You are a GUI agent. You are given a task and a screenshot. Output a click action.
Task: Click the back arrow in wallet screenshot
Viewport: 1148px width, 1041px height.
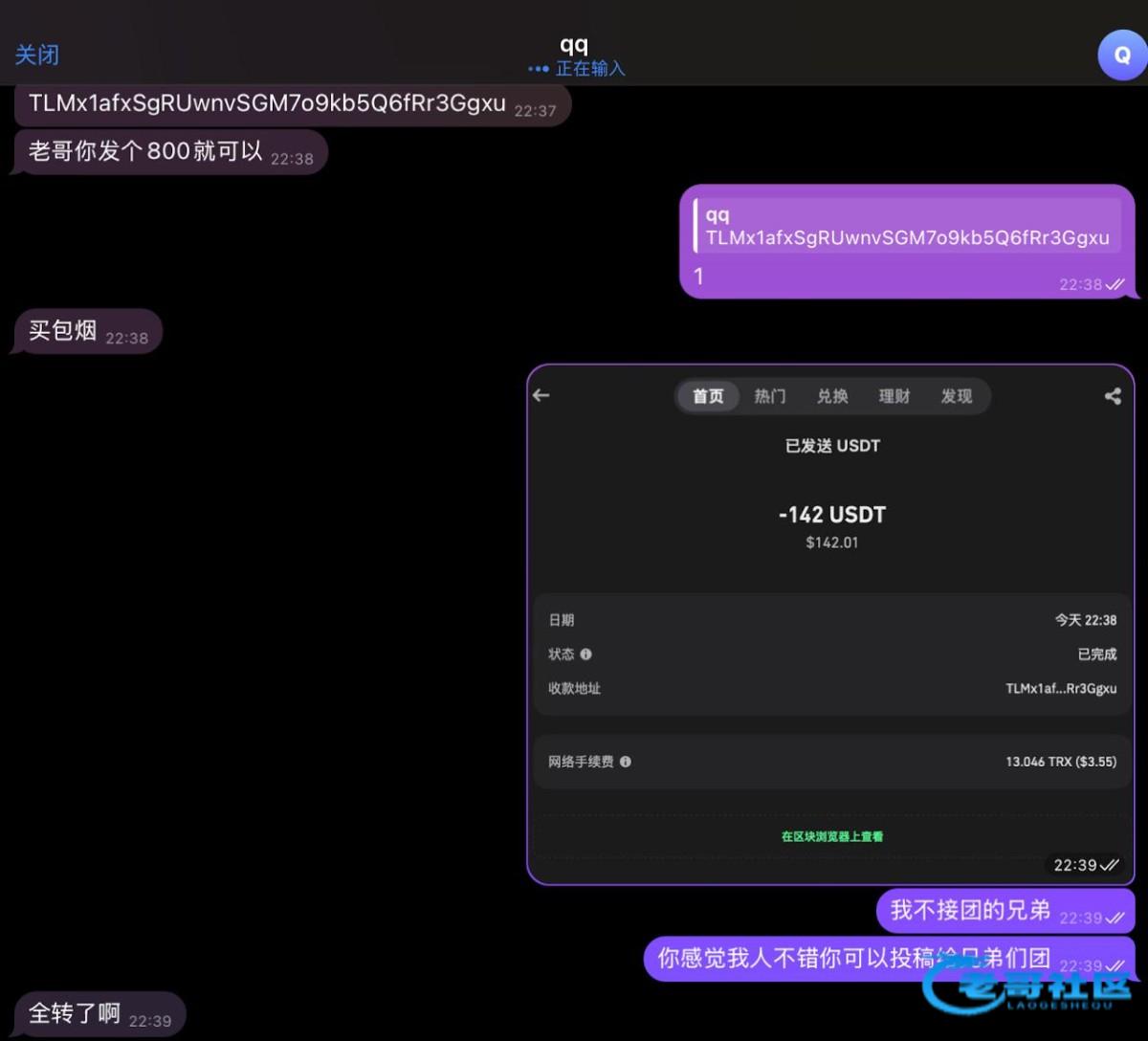point(541,395)
